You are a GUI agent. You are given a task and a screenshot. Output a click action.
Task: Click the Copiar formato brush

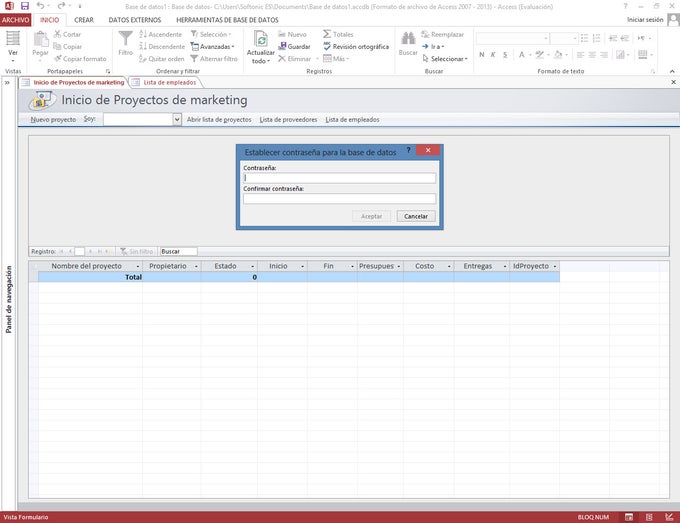coord(80,59)
